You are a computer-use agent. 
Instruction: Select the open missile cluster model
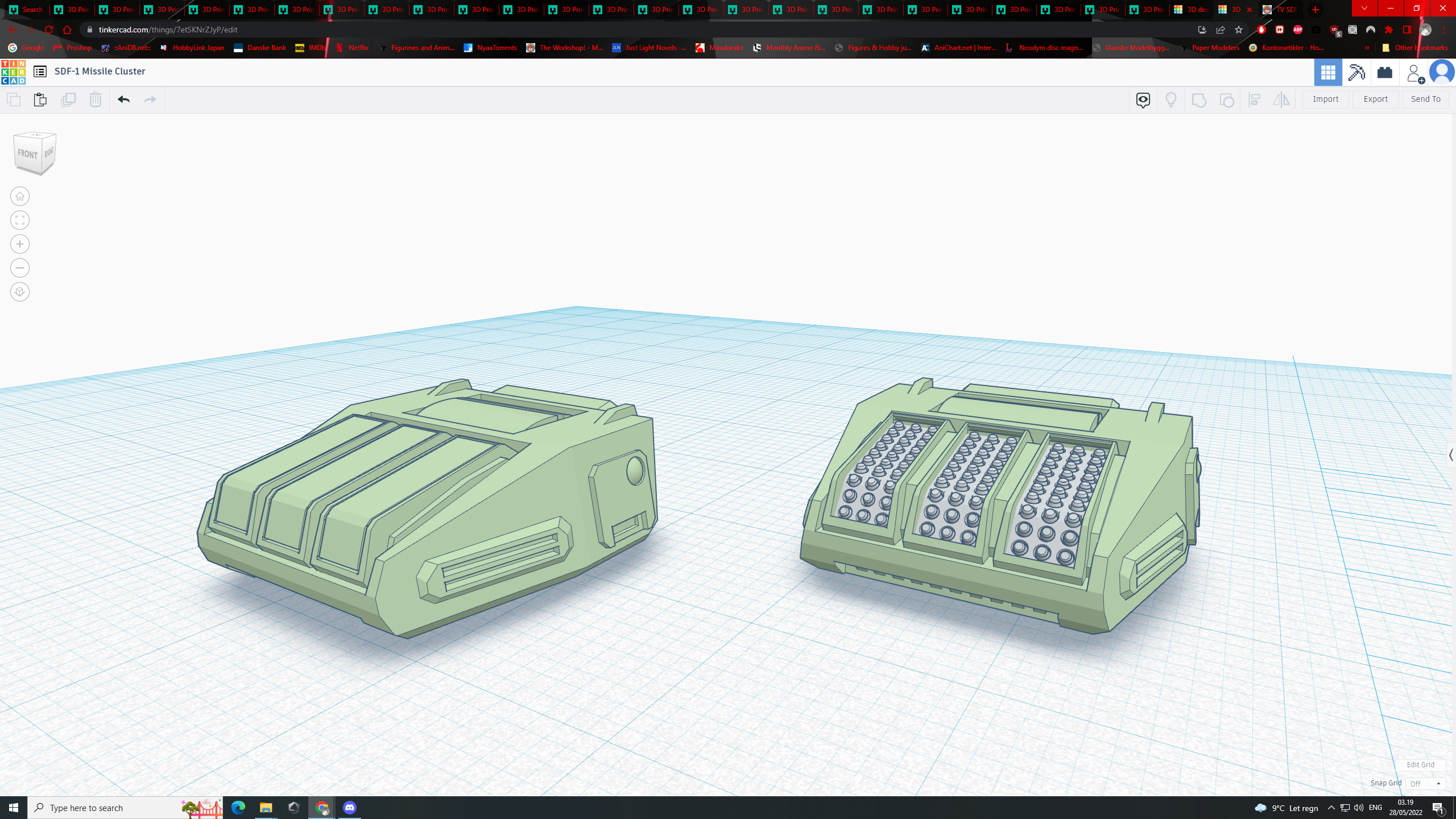pos(1000,505)
